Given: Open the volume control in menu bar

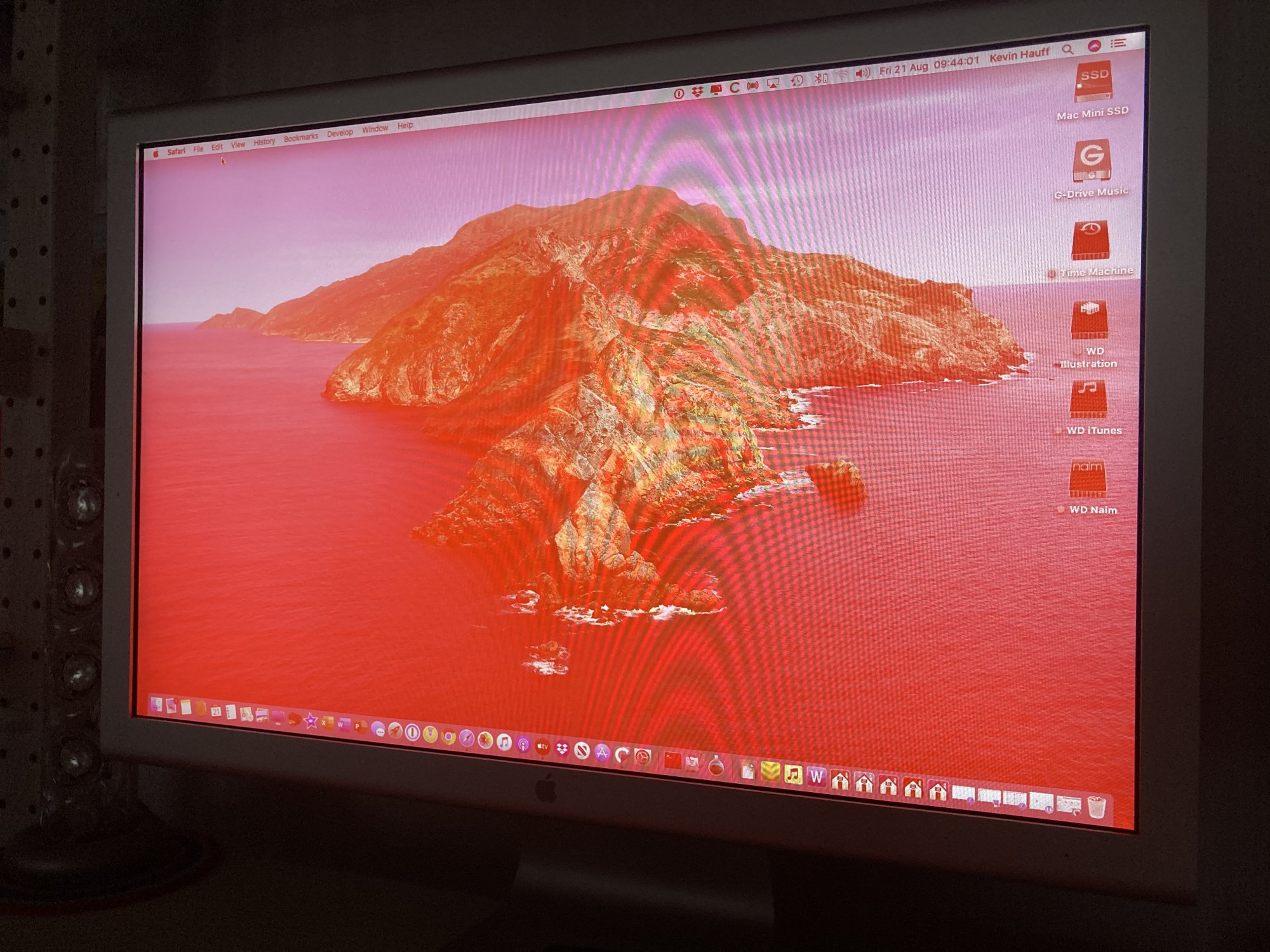Looking at the screenshot, I should coord(862,74).
